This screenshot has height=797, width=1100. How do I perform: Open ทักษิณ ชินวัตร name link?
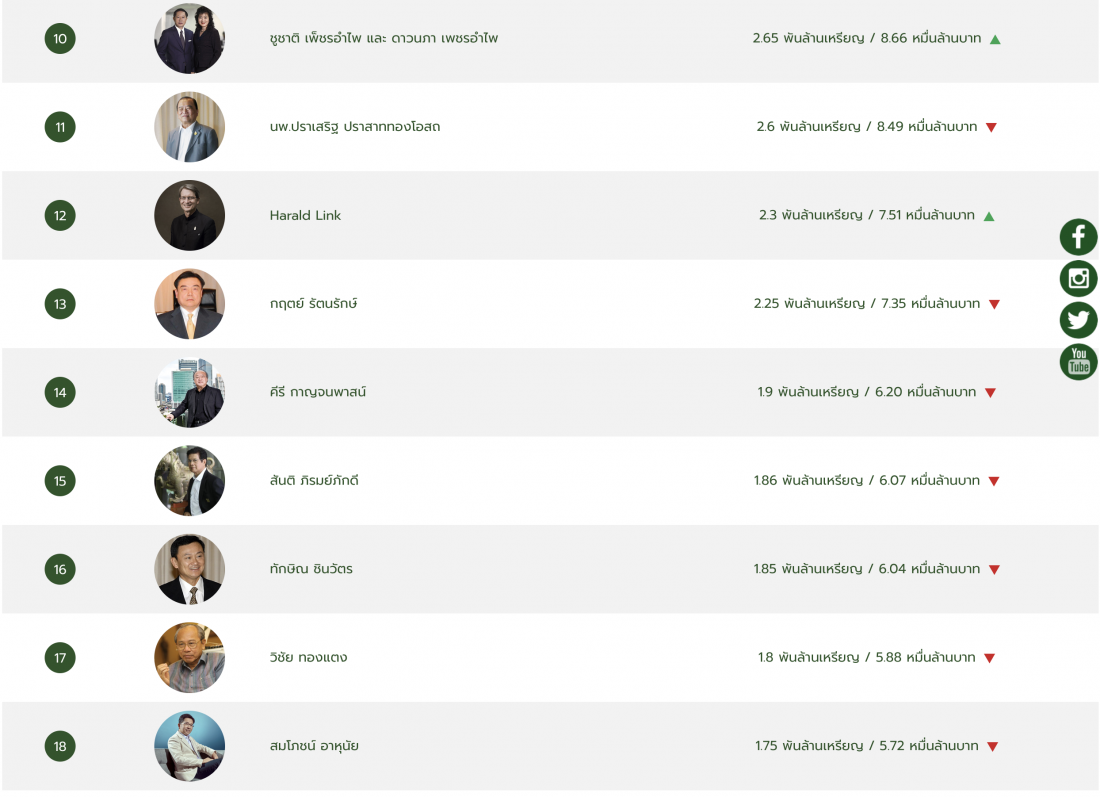[x=311, y=569]
